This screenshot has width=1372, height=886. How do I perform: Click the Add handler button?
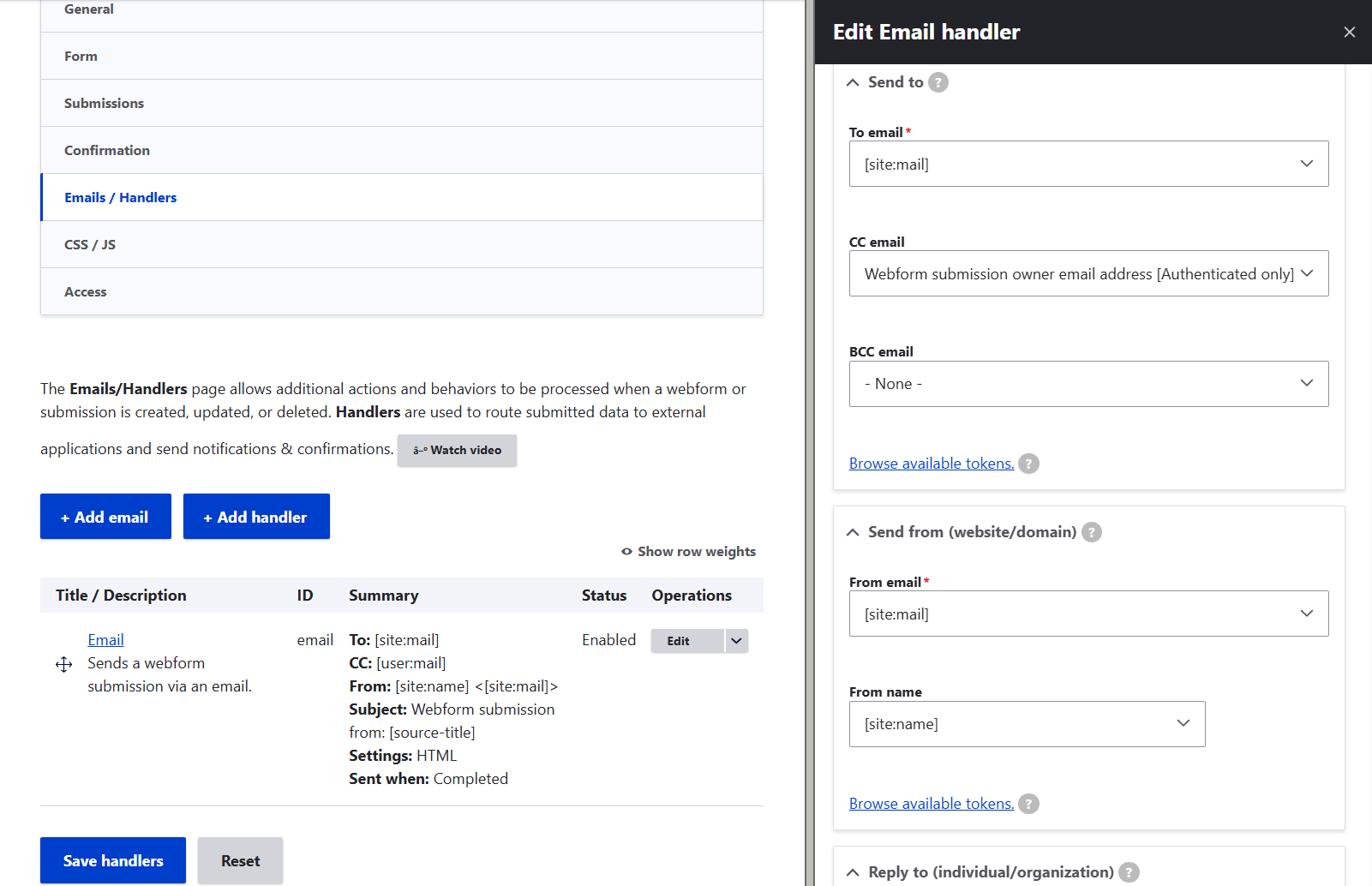pos(256,517)
